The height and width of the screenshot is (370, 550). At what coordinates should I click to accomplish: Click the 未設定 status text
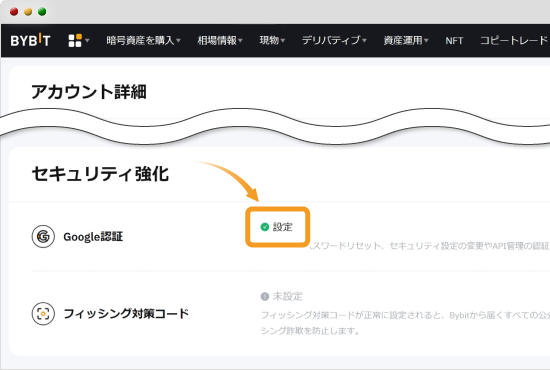coord(287,297)
